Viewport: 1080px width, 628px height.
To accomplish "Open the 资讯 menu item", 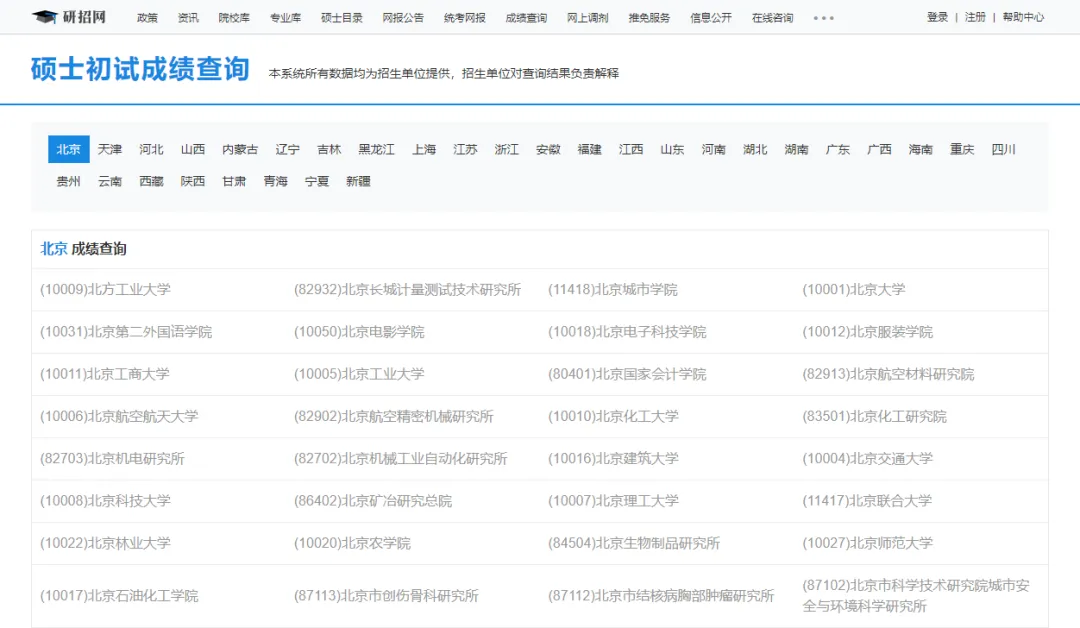I will pos(188,18).
